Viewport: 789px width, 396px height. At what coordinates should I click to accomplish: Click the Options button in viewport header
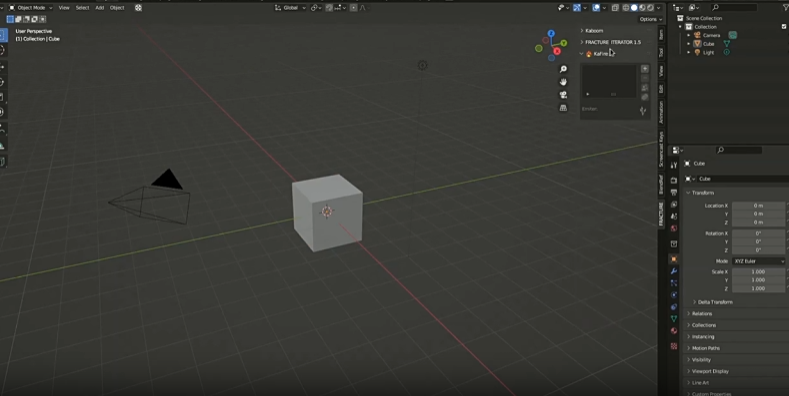pos(651,19)
